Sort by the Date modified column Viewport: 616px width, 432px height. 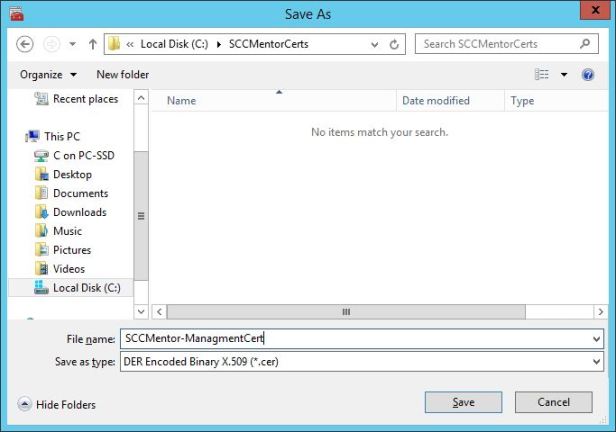click(x=435, y=101)
